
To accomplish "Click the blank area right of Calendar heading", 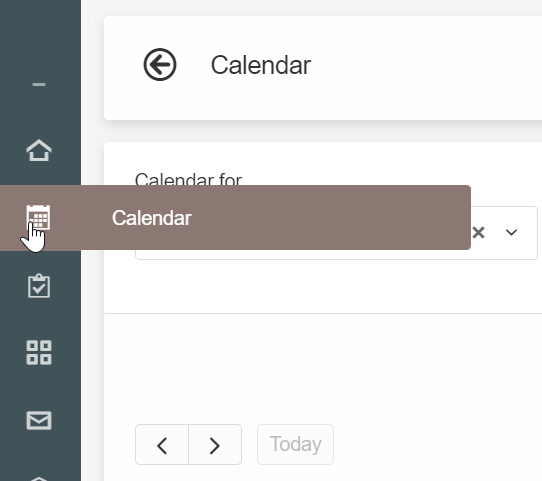I will (x=425, y=66).
